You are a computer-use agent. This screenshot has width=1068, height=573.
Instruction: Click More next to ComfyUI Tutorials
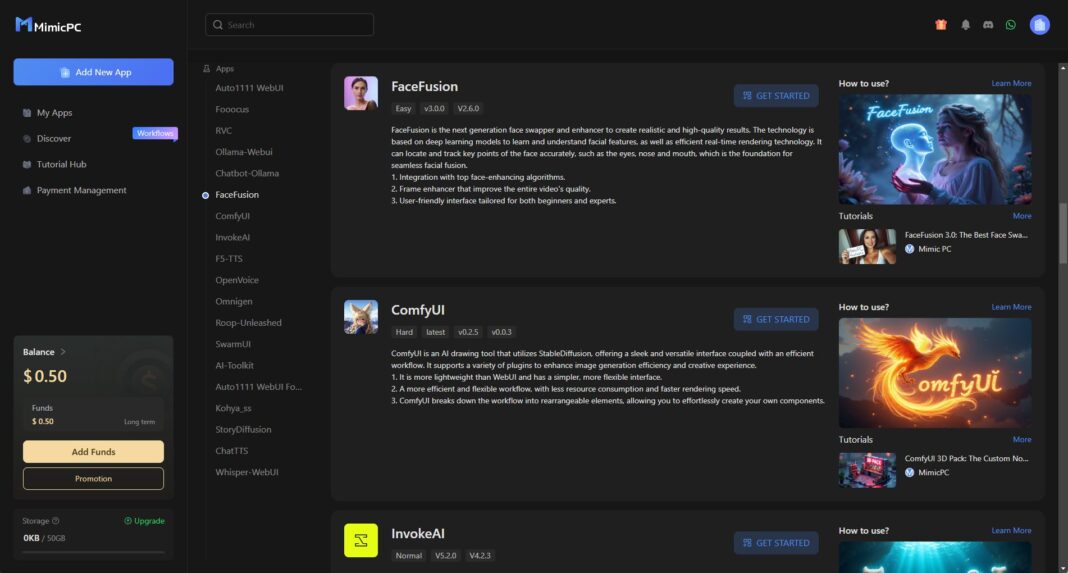point(1022,439)
